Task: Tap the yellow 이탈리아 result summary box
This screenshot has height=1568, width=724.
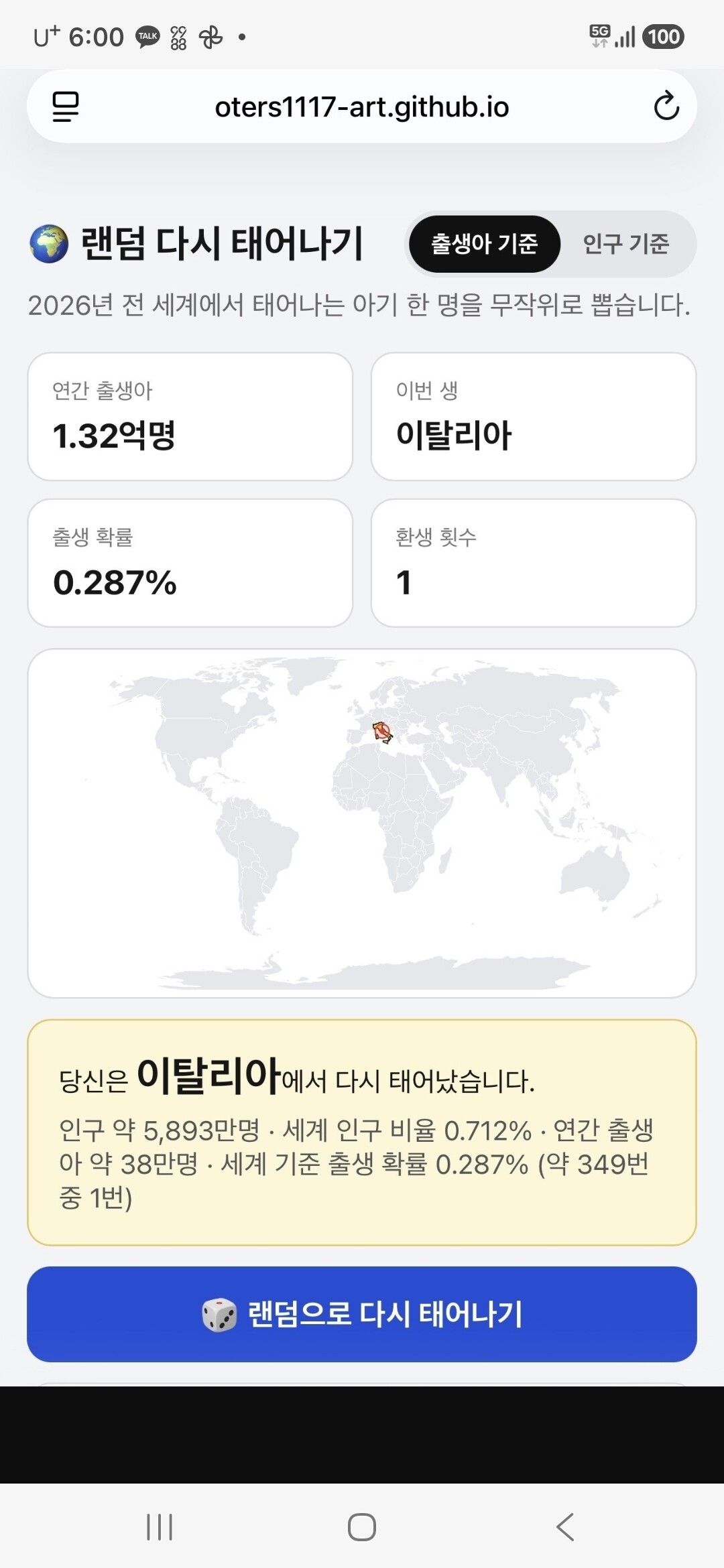Action: click(362, 1132)
